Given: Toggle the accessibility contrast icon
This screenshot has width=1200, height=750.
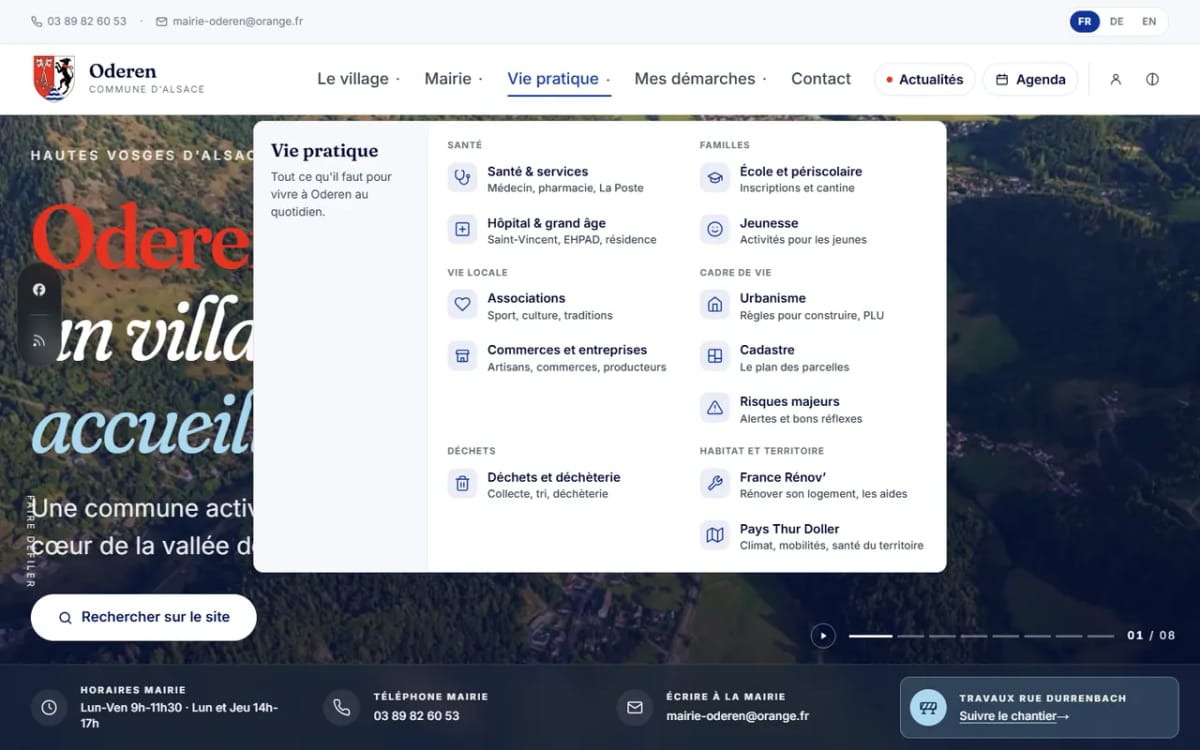Looking at the screenshot, I should [1152, 79].
